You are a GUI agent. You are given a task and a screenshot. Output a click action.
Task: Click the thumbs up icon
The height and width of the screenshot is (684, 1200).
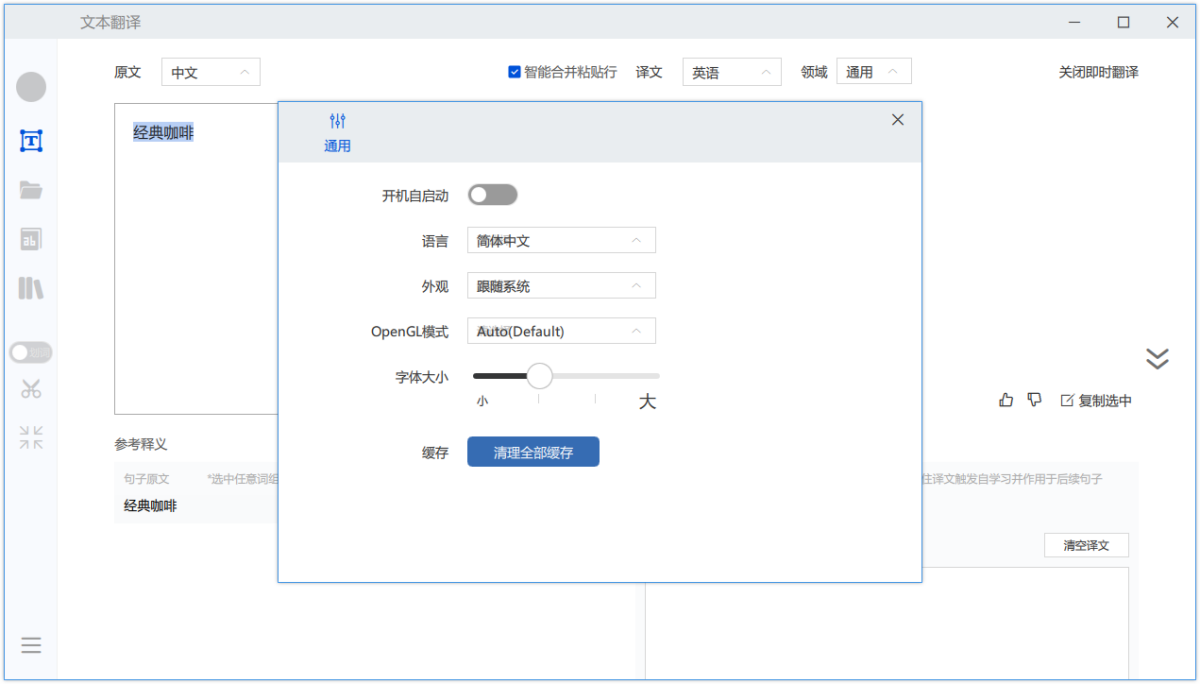tap(1006, 400)
